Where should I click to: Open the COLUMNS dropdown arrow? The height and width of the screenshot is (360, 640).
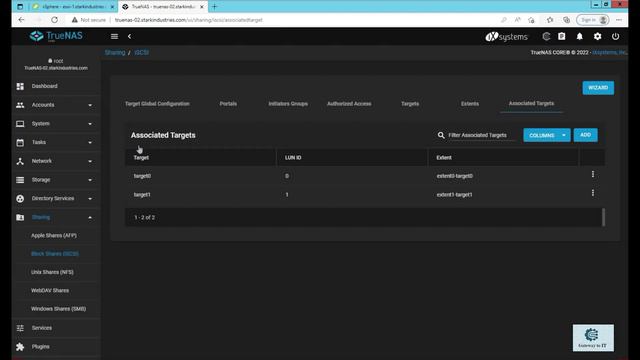[x=564, y=135]
